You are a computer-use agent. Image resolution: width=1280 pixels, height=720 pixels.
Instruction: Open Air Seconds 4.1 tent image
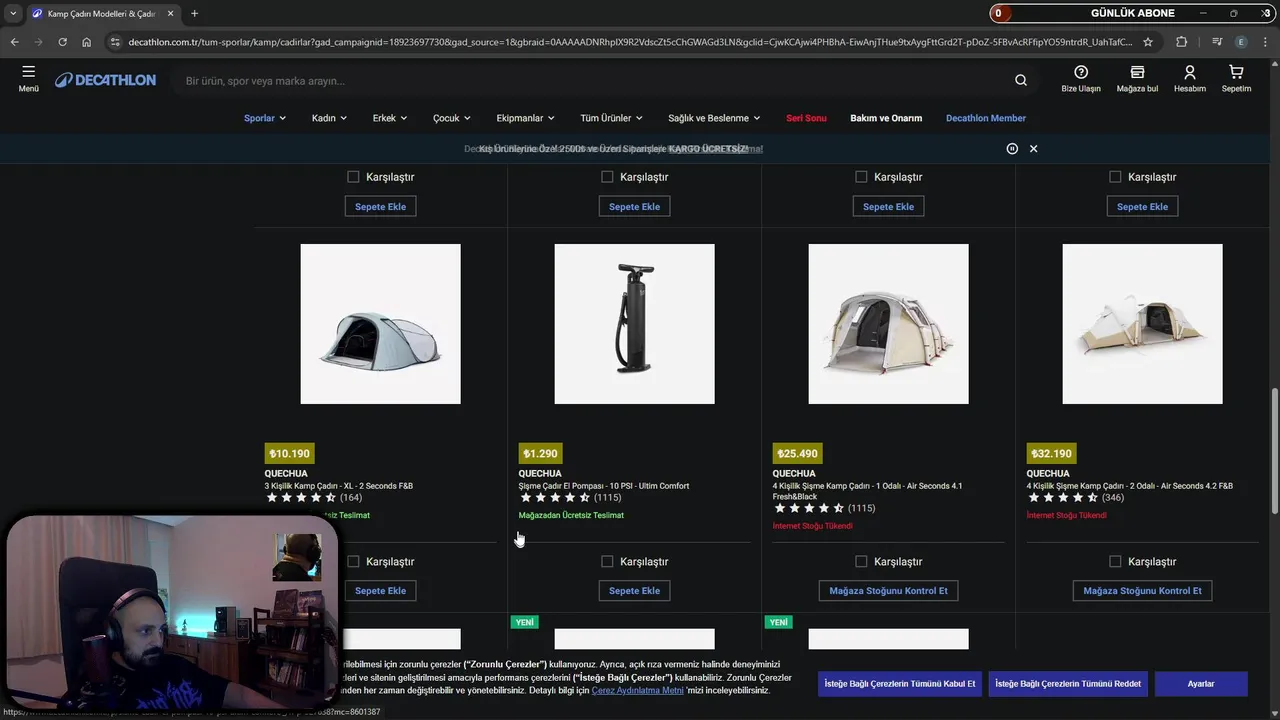click(889, 324)
